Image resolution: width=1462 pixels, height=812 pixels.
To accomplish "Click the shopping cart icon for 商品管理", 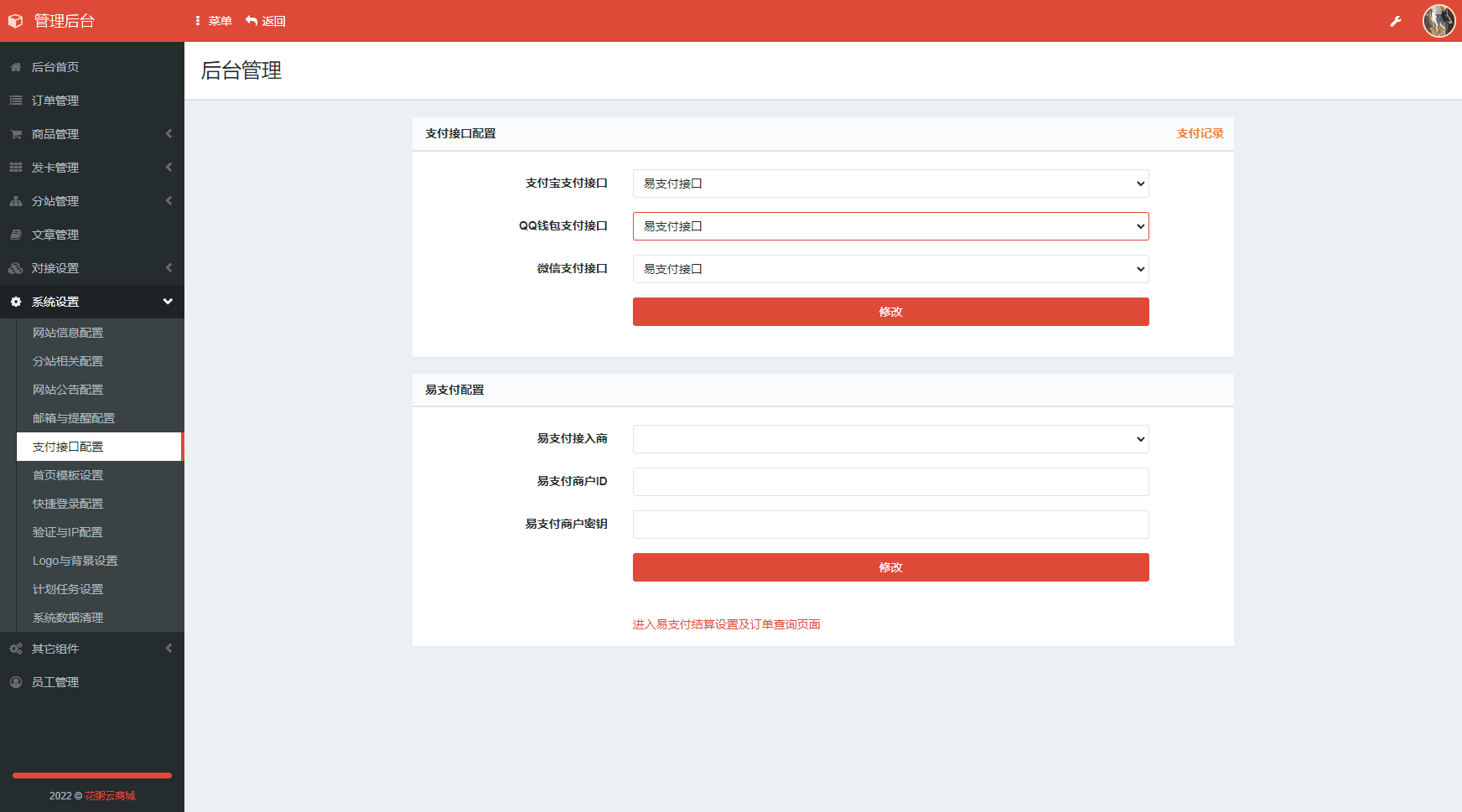I will pyautogui.click(x=16, y=134).
